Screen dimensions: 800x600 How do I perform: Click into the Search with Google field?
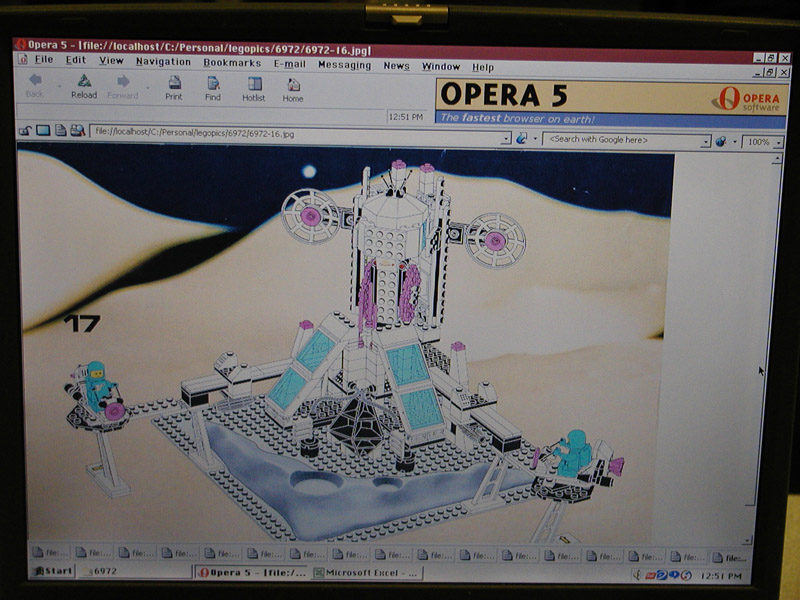[621, 140]
